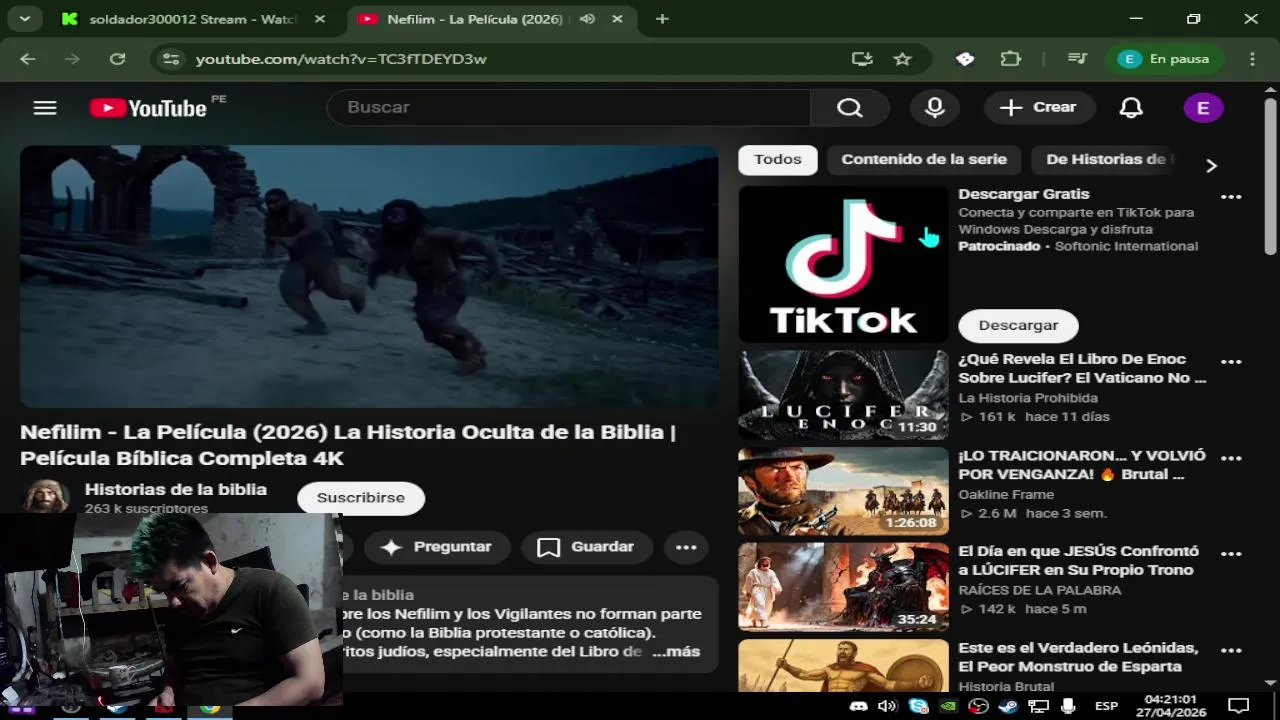
Task: Open the Chrome tab search dropdown
Action: 24,19
